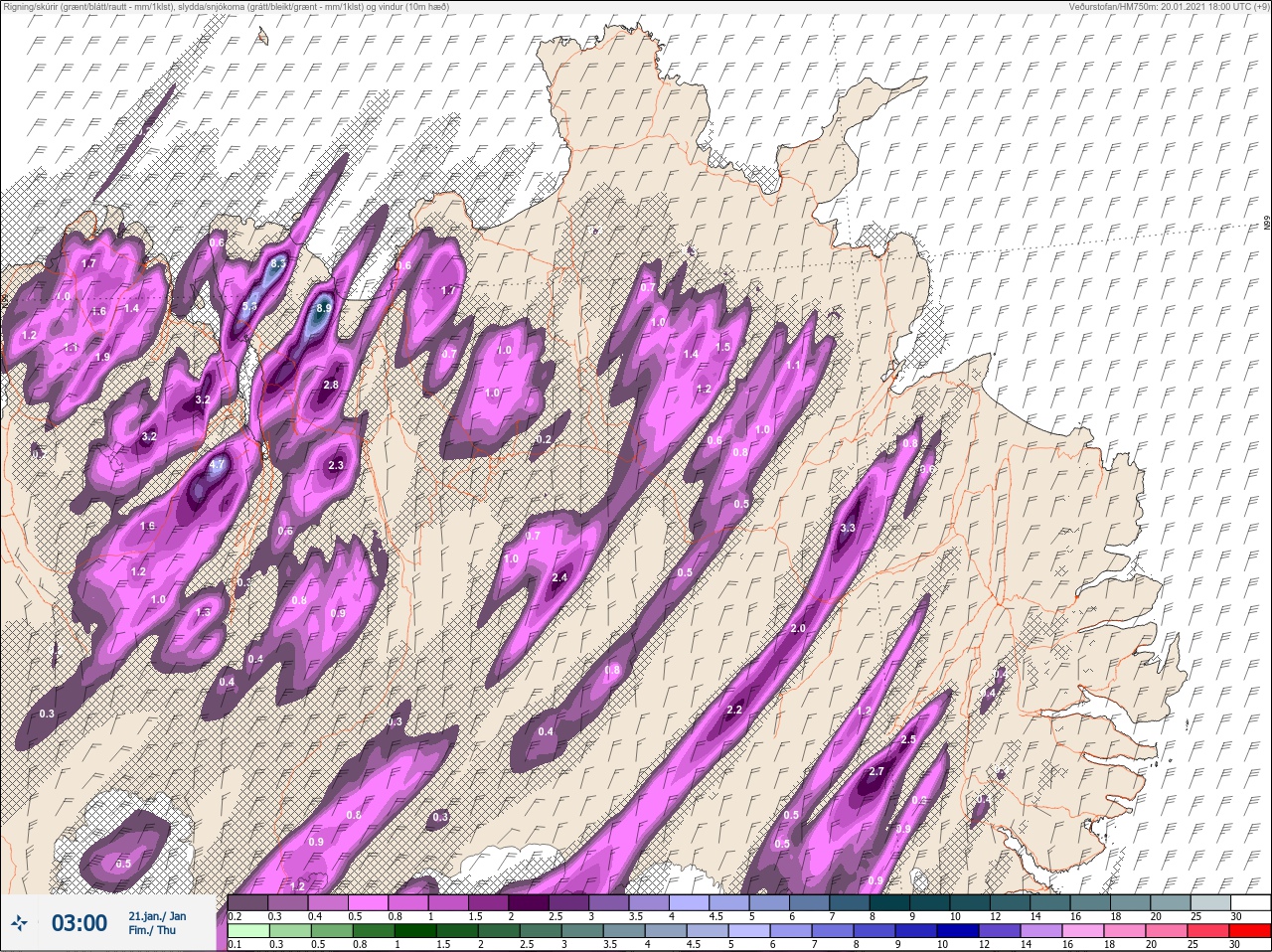Select the white swatch ending the upper legend row
The height and width of the screenshot is (952, 1272).
[x=1249, y=902]
